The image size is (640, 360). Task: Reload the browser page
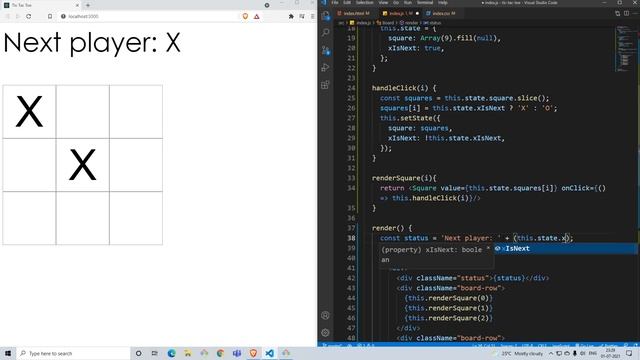(x=29, y=16)
